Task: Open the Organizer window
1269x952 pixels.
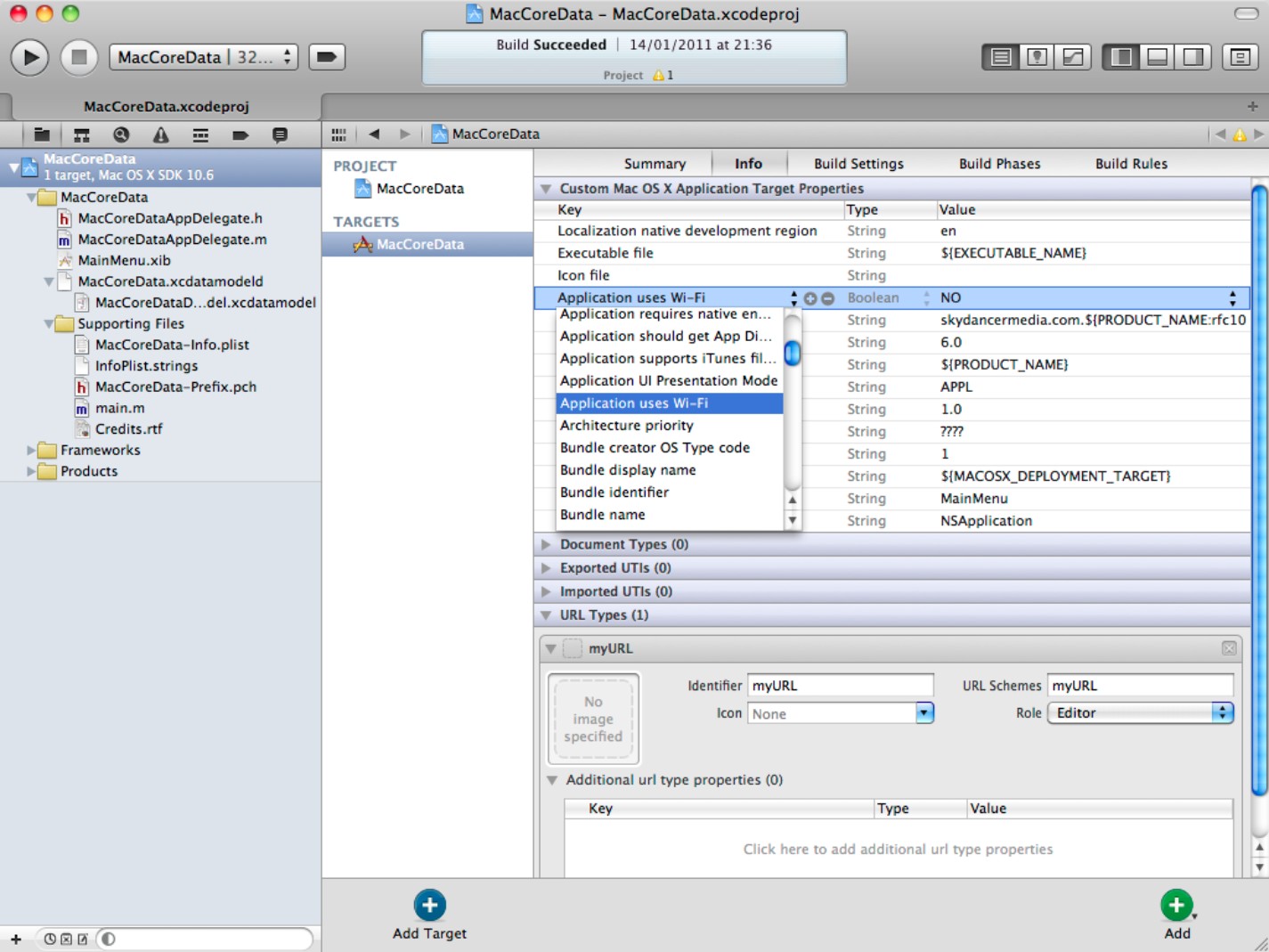Action: (1240, 57)
